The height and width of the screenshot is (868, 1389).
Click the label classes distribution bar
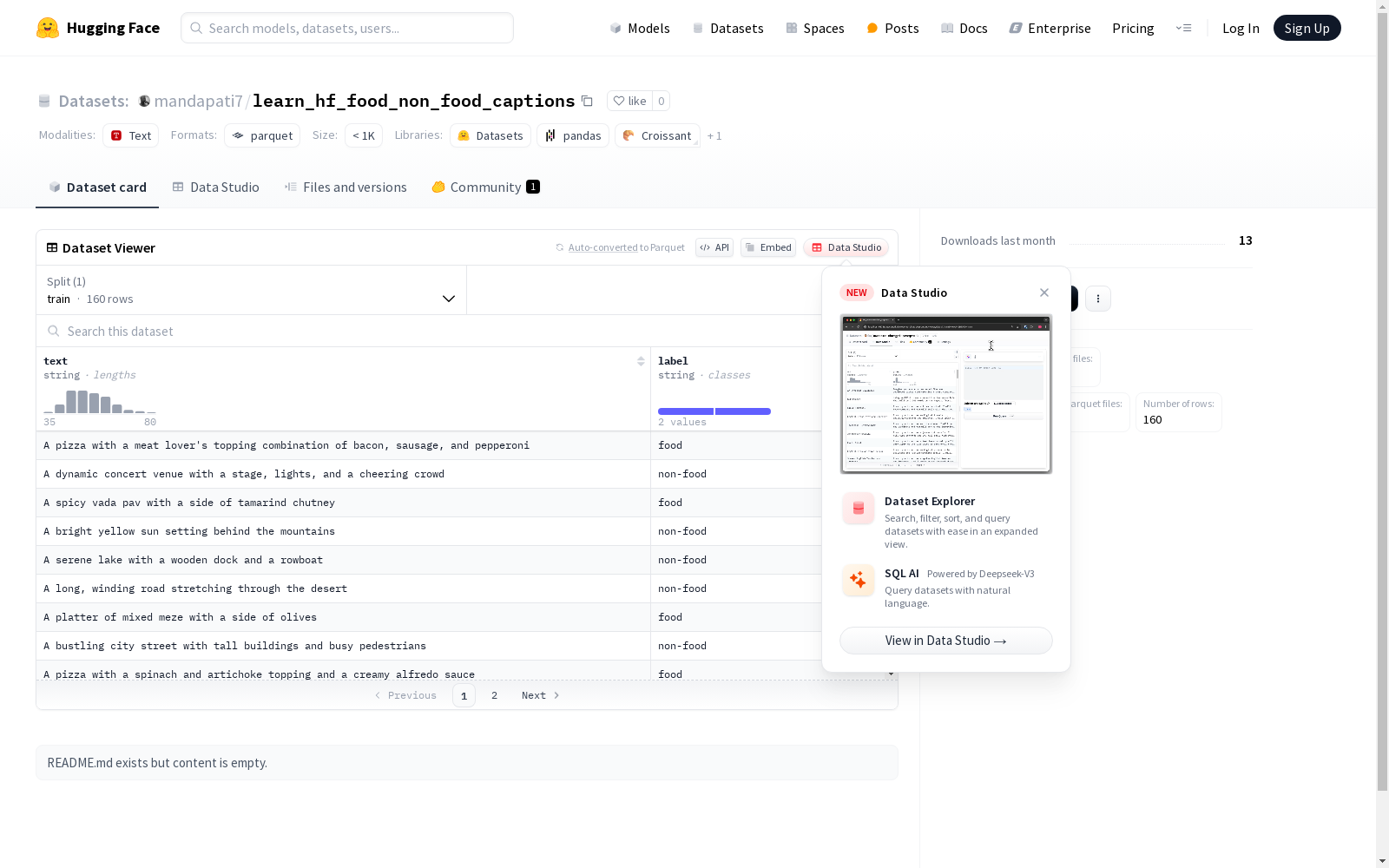pyautogui.click(x=714, y=411)
